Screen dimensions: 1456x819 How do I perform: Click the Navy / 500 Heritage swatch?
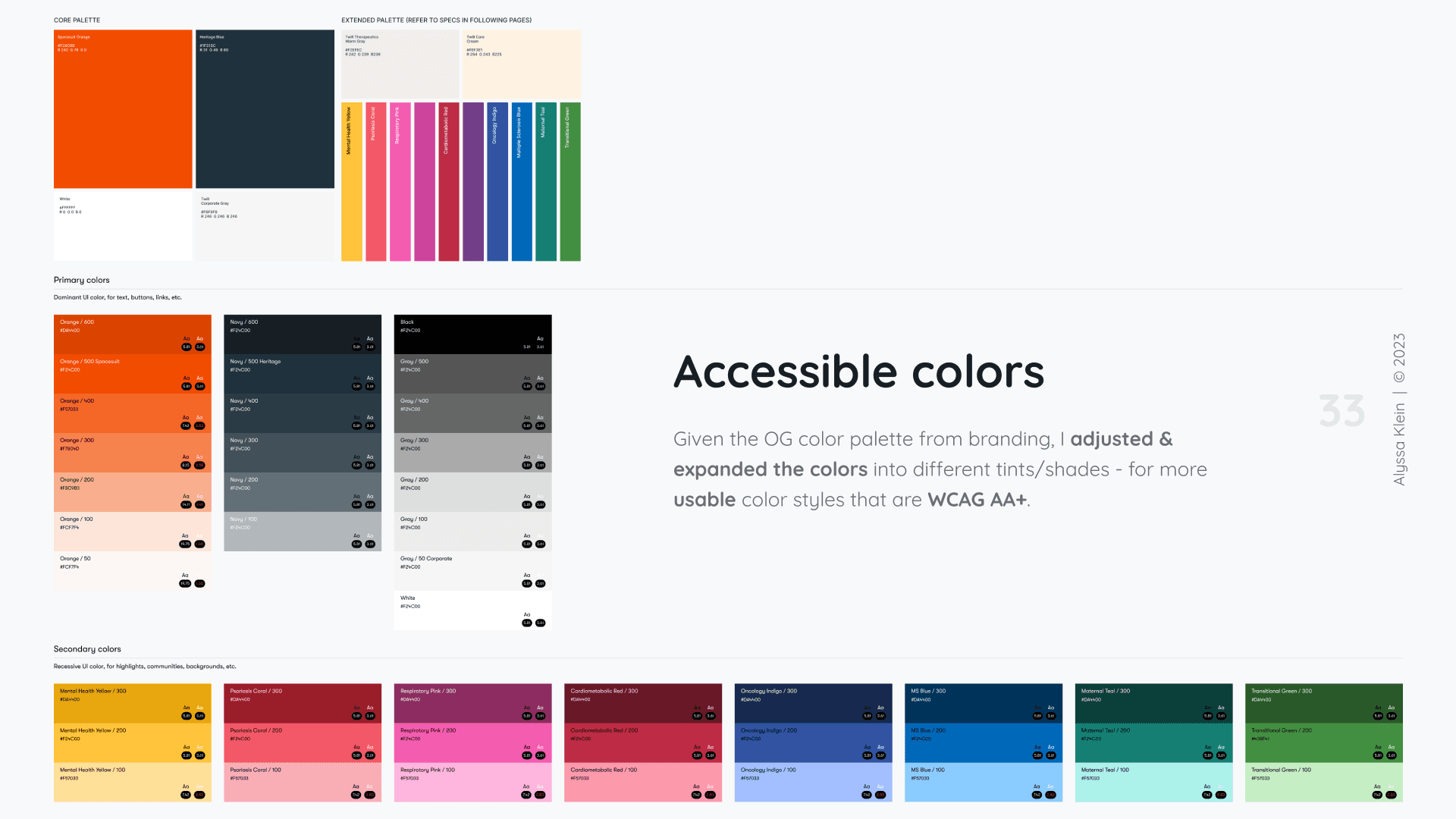pyautogui.click(x=302, y=373)
